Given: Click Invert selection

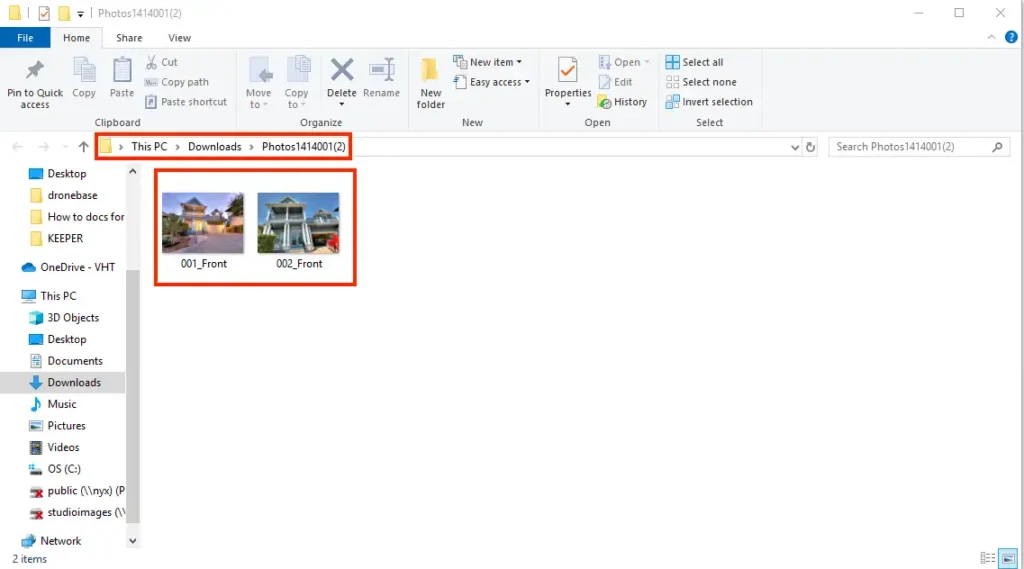Looking at the screenshot, I should 709,102.
